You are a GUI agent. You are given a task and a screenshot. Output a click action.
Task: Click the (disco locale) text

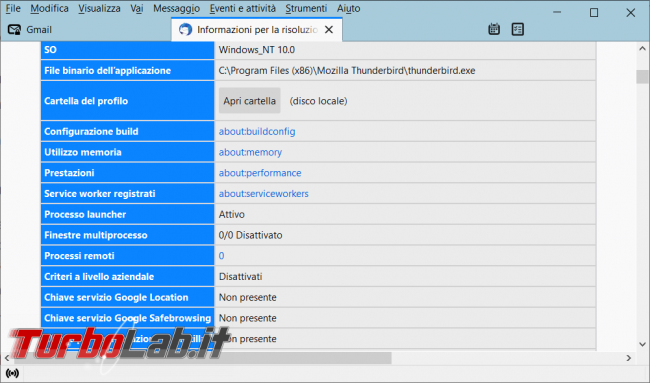click(318, 101)
